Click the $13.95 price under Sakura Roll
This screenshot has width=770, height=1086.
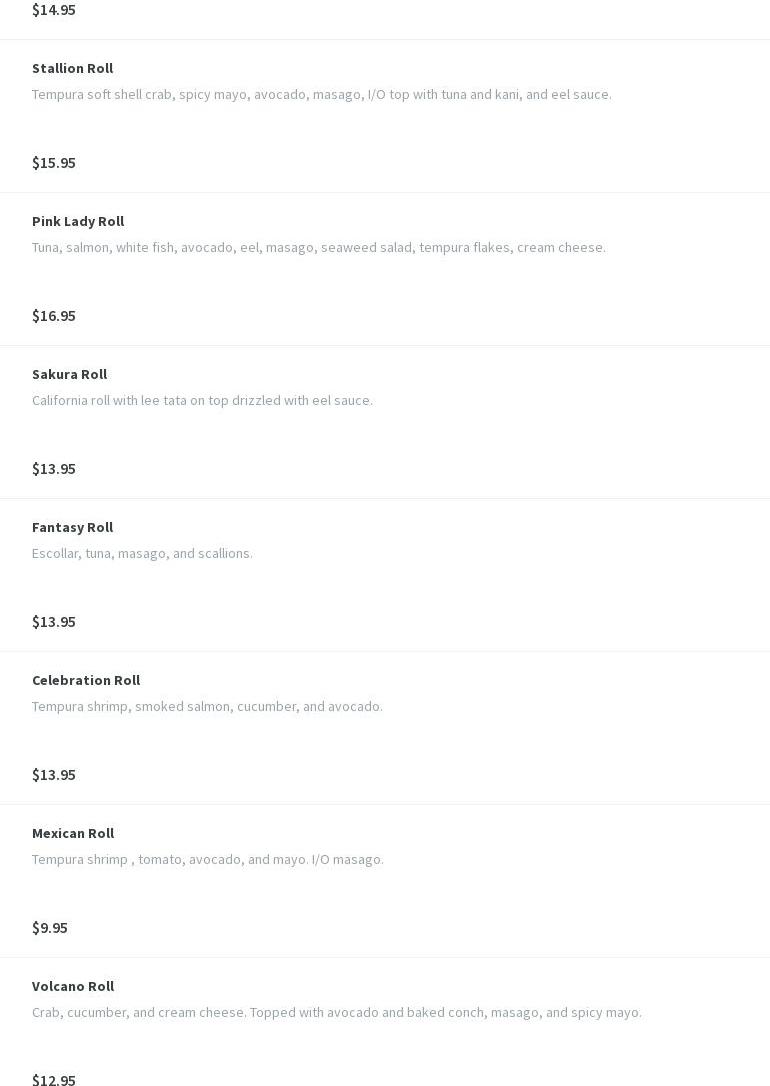[x=54, y=469]
